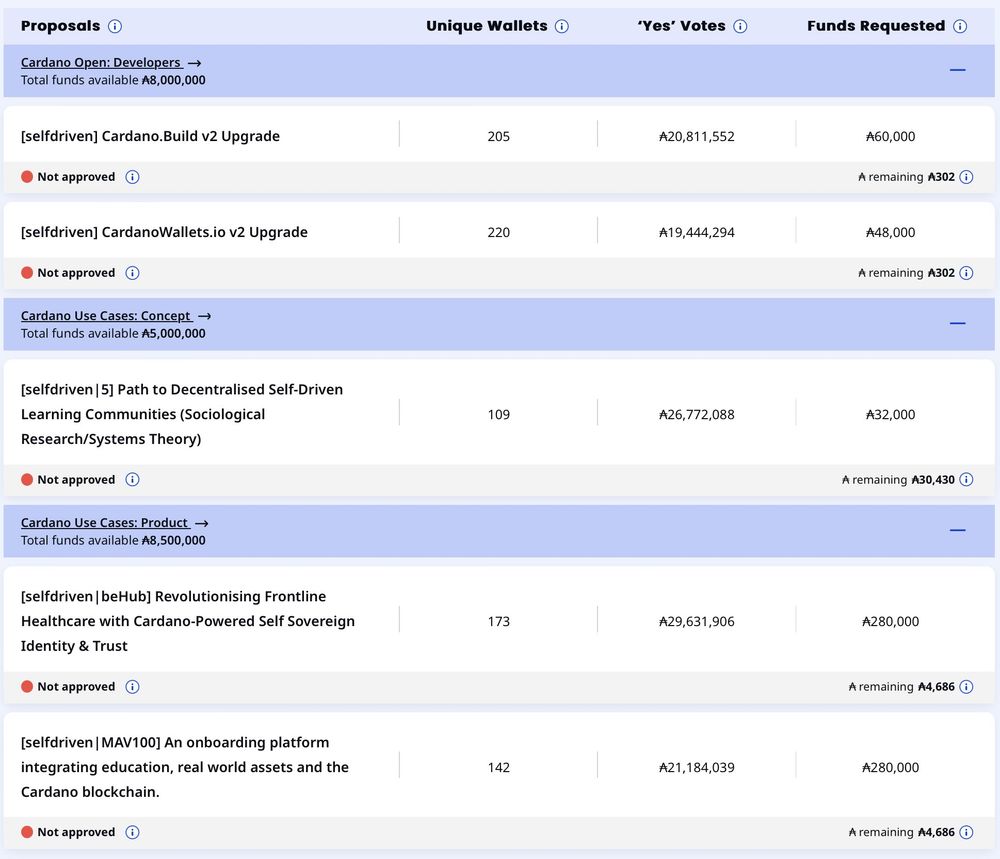This screenshot has height=859, width=1000.
Task: Collapse the Cardano Open: Developers section
Action: pyautogui.click(x=957, y=70)
